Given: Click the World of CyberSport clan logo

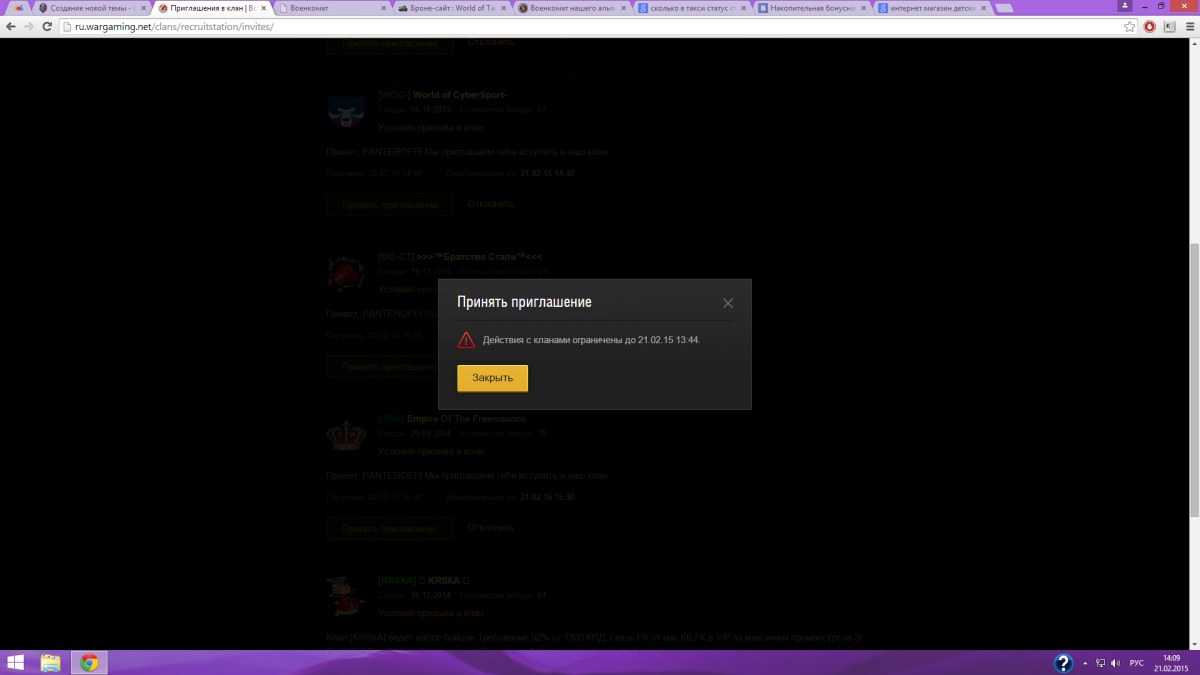Looking at the screenshot, I should point(346,112).
